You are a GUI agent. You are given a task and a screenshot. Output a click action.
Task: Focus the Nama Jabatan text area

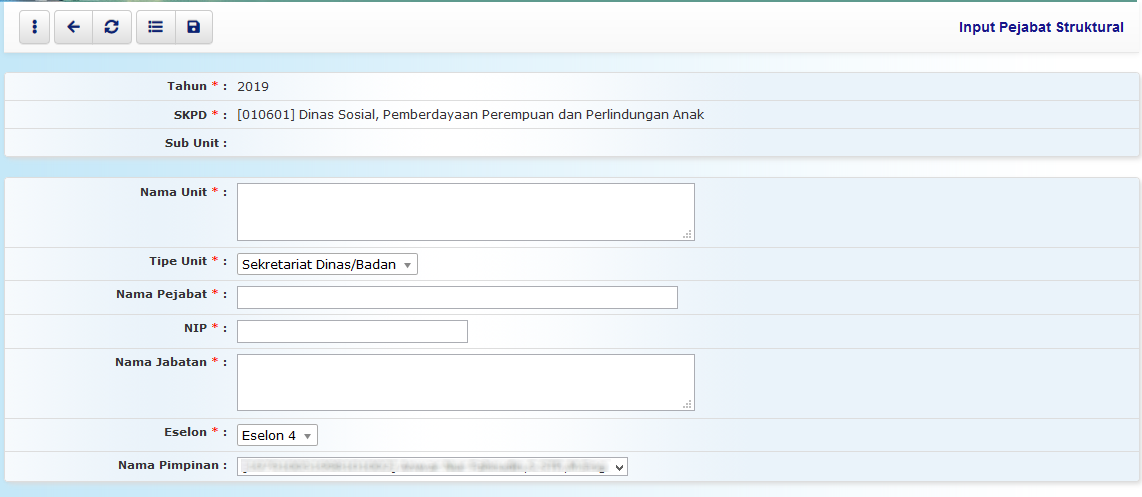(x=465, y=381)
